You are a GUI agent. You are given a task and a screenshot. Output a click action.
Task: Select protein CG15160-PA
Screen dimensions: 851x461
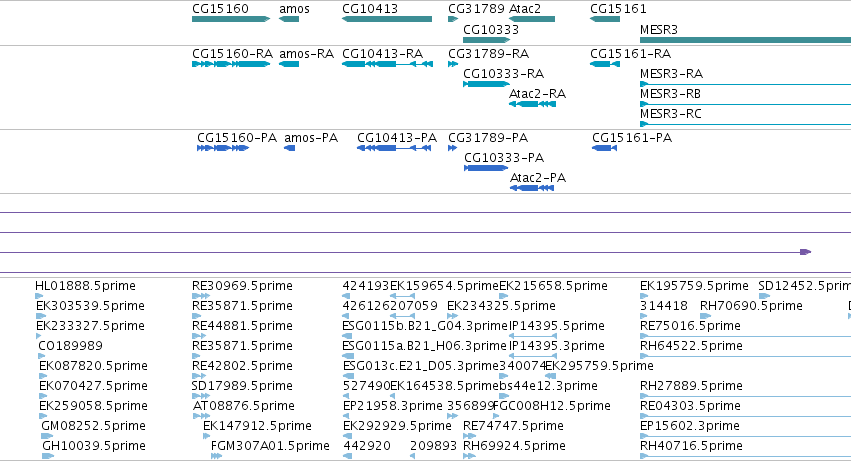coord(237,138)
